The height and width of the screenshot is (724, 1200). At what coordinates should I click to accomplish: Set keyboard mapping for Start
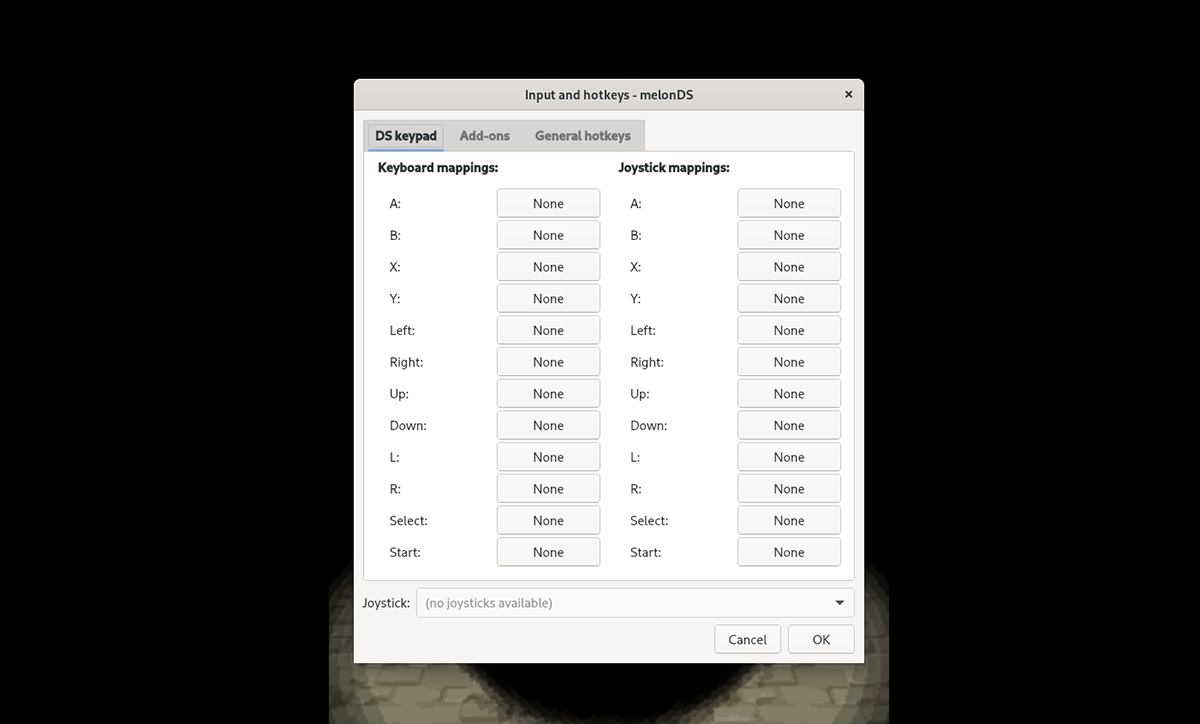coord(548,552)
